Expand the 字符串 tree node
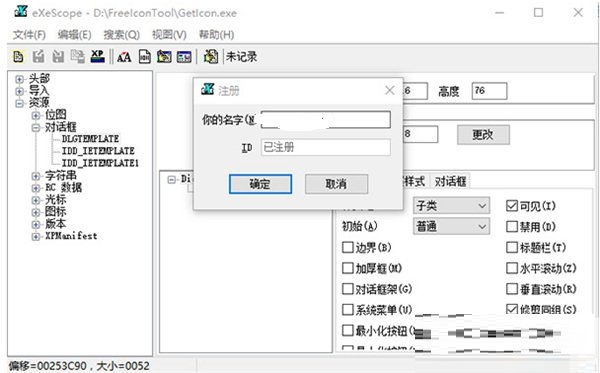Screen dimensions: 600x373 click(36, 176)
